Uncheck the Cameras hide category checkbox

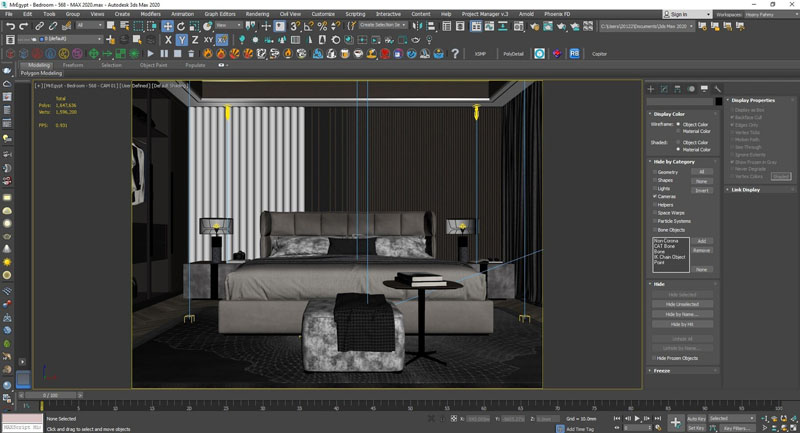(655, 196)
